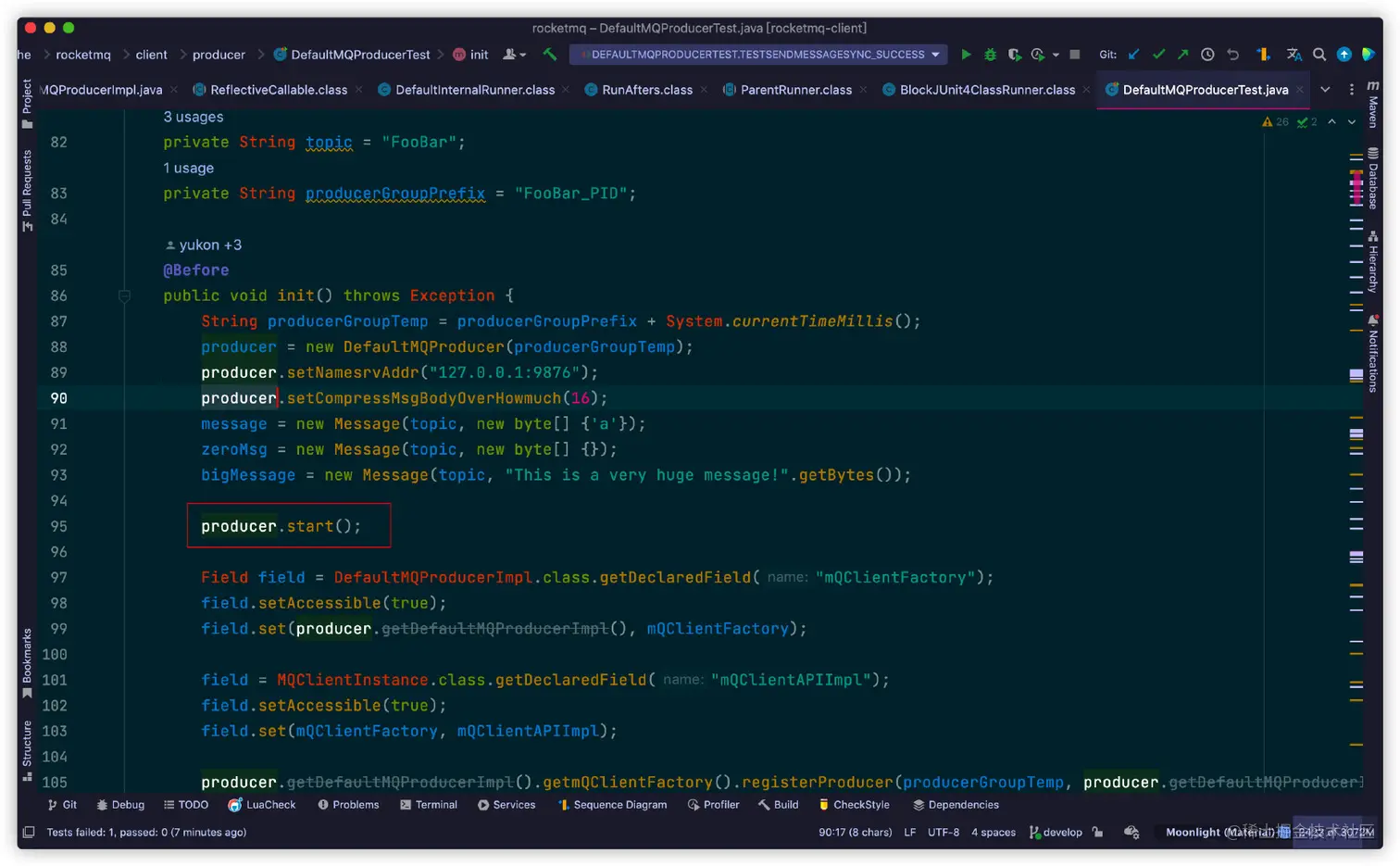Open Search Everywhere magnifier
1400x866 pixels.
click(1319, 55)
